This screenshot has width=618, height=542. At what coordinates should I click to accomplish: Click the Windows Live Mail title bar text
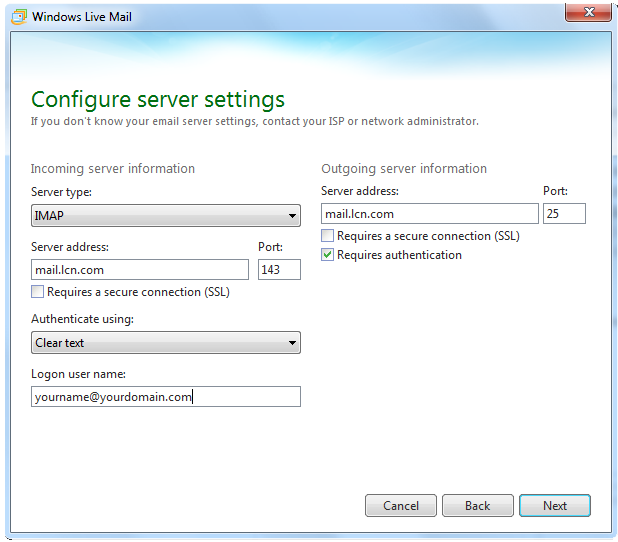pos(82,17)
